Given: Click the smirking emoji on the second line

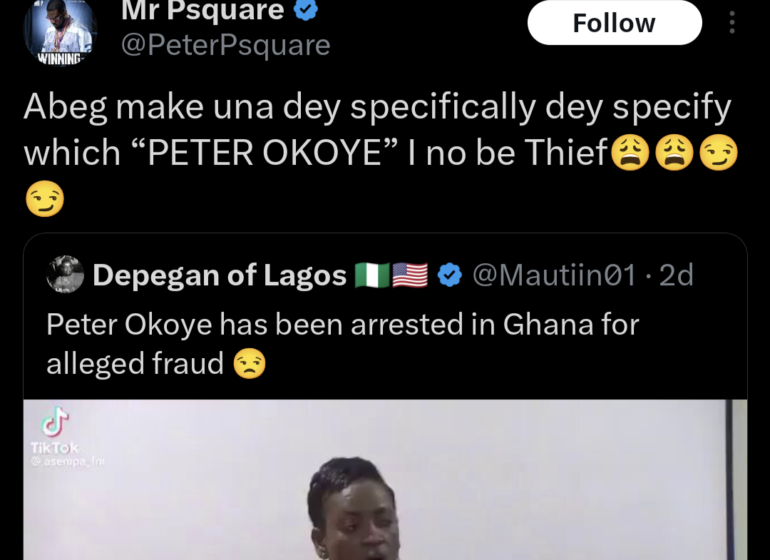Looking at the screenshot, I should tap(43, 200).
